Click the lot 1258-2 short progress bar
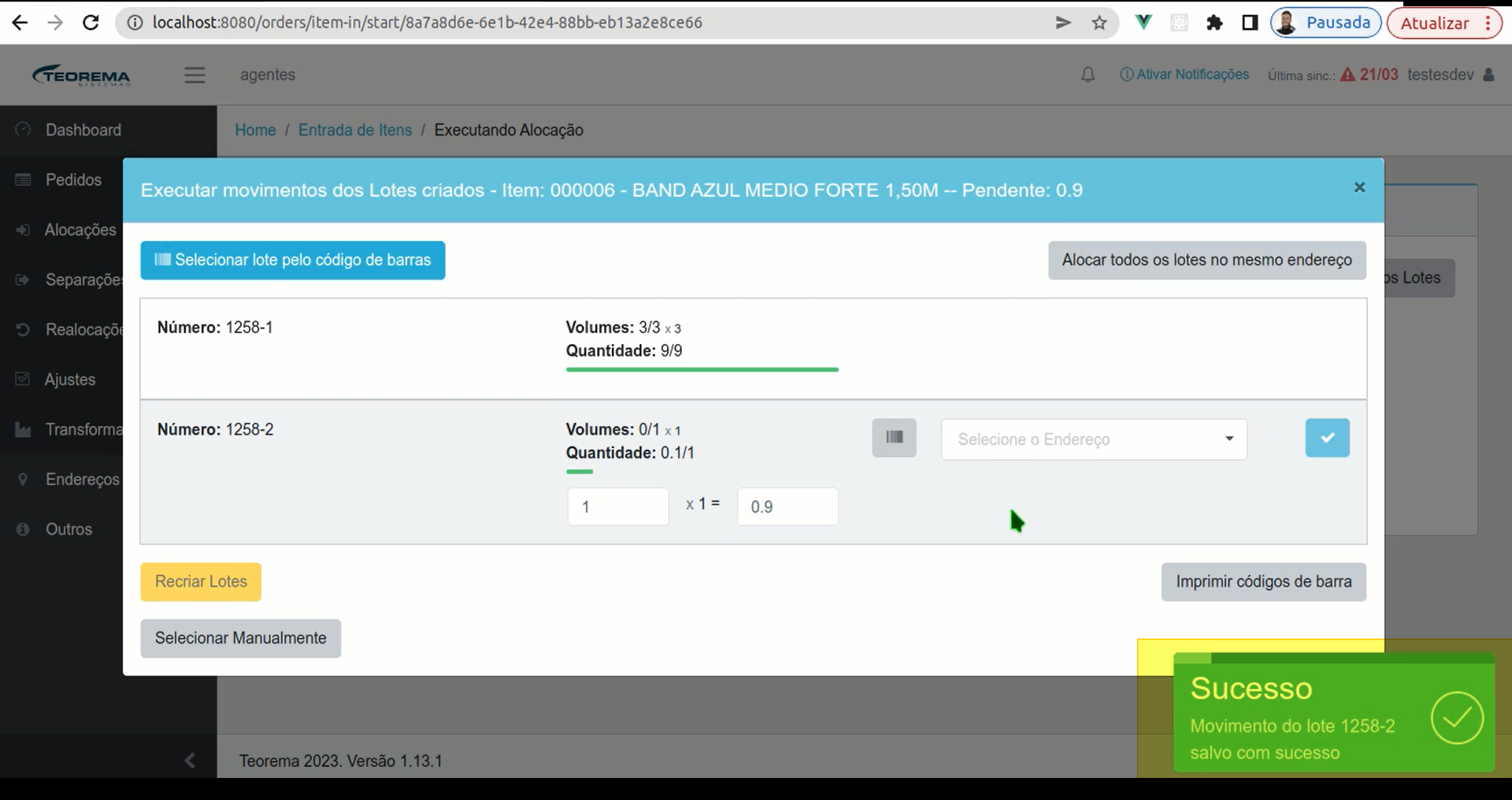The image size is (1512, 800). point(580,472)
